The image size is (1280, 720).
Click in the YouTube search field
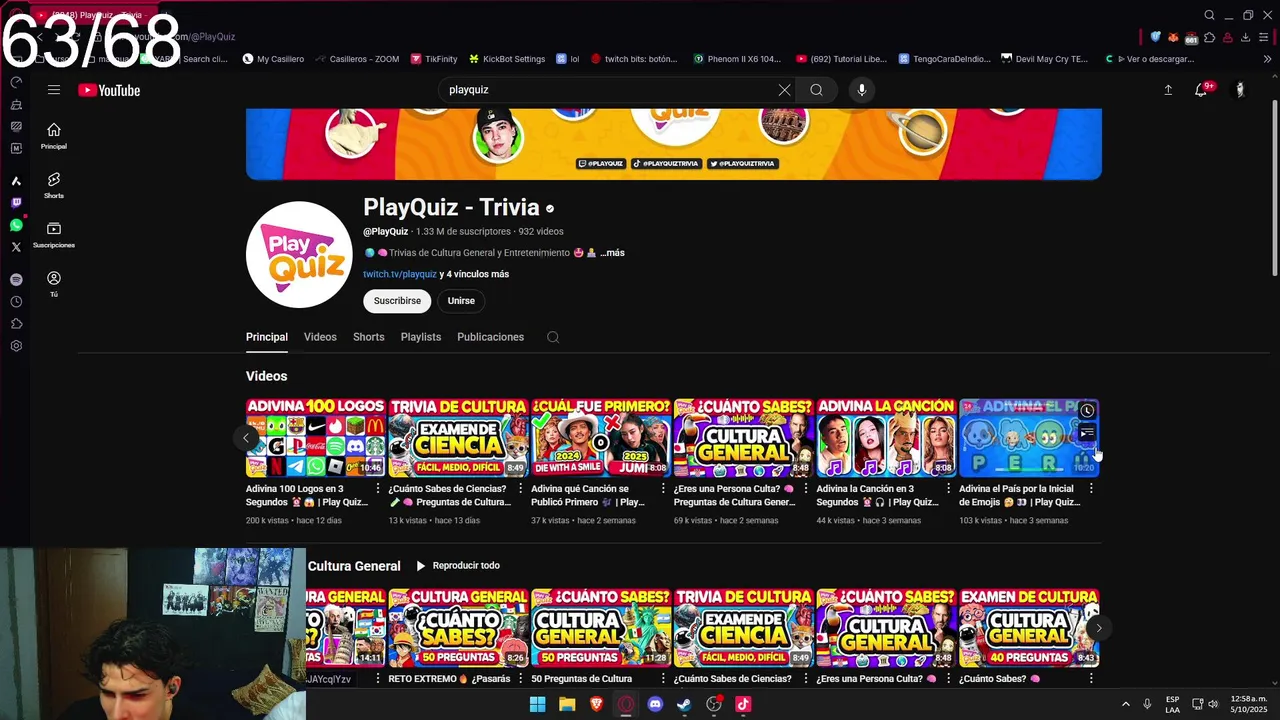tap(610, 90)
